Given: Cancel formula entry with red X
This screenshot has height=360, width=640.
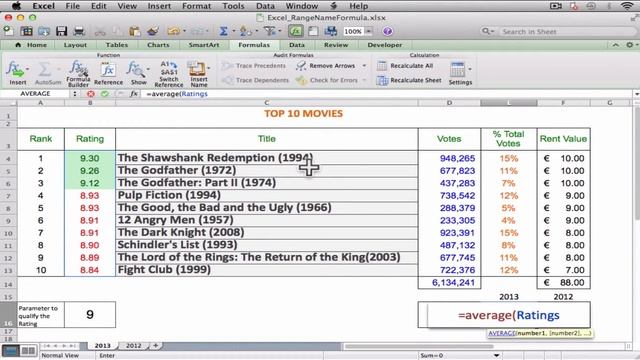Looking at the screenshot, I should point(91,94).
